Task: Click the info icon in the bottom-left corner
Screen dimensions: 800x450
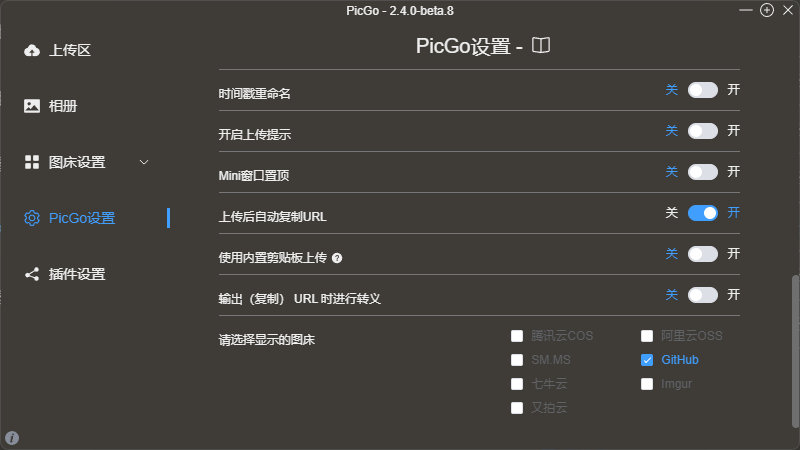Action: tap(12, 437)
